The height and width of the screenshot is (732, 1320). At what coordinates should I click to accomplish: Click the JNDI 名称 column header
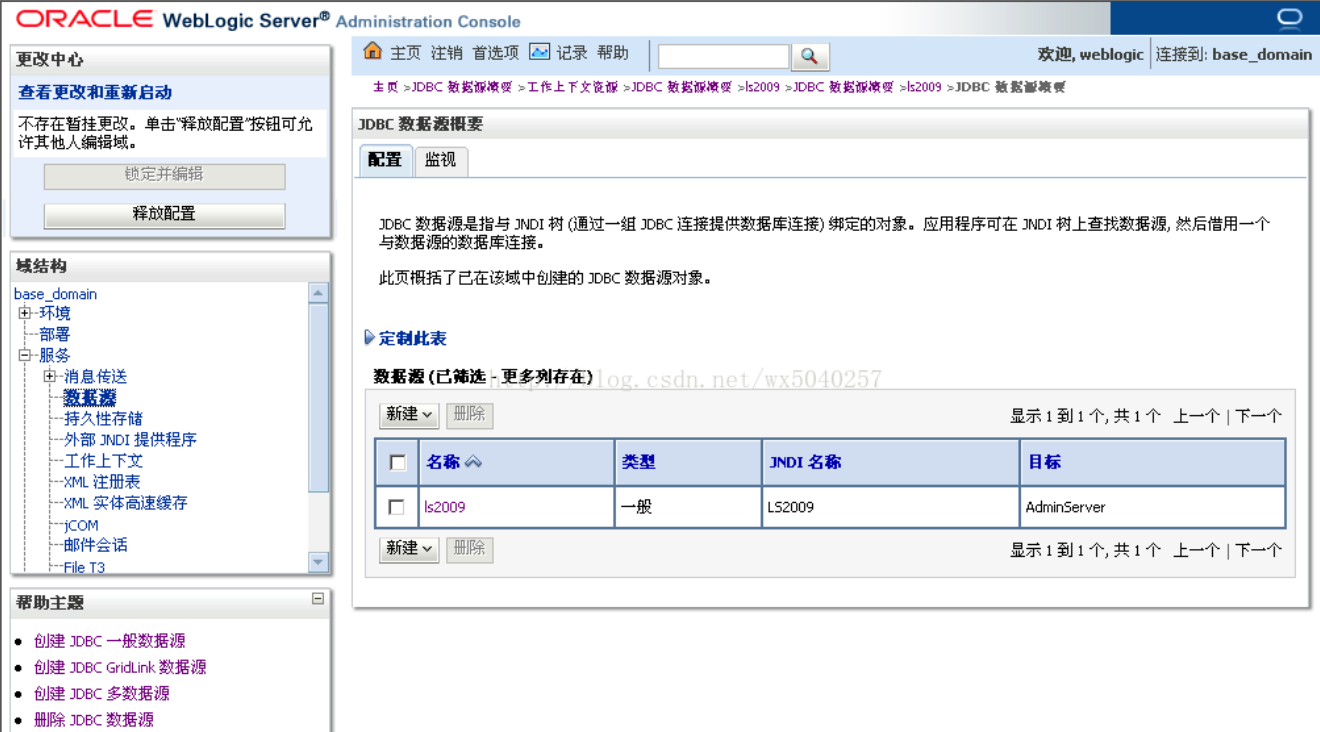tap(805, 462)
